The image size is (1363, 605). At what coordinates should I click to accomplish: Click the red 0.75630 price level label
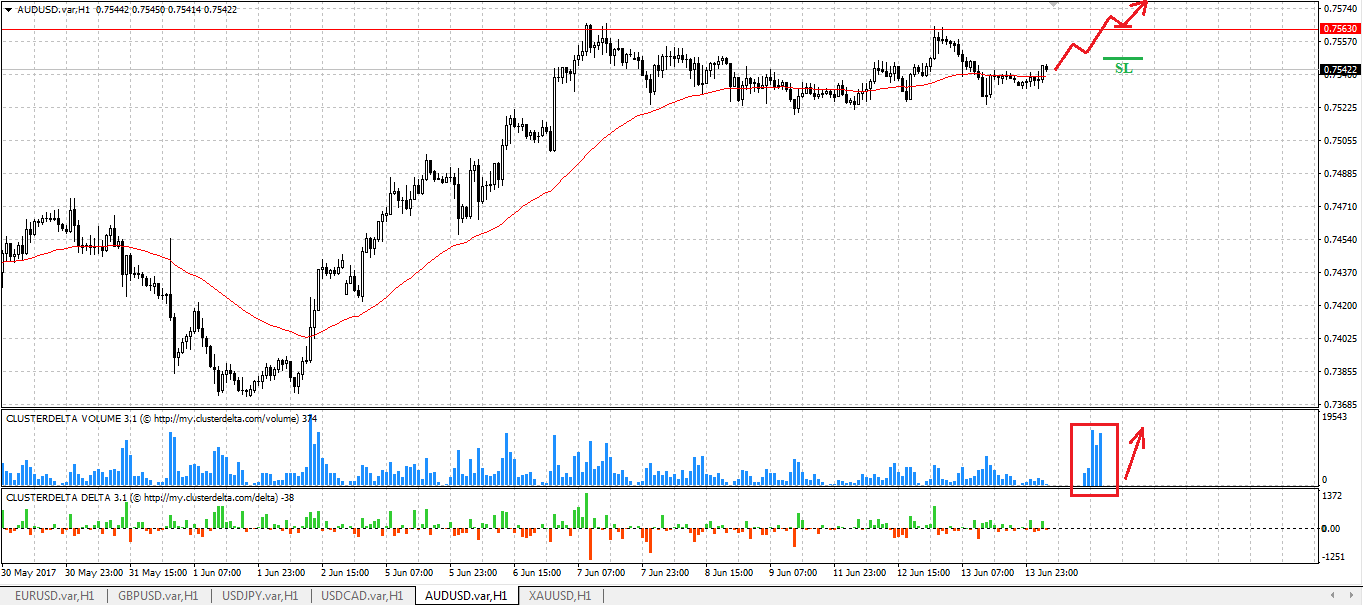point(1340,29)
